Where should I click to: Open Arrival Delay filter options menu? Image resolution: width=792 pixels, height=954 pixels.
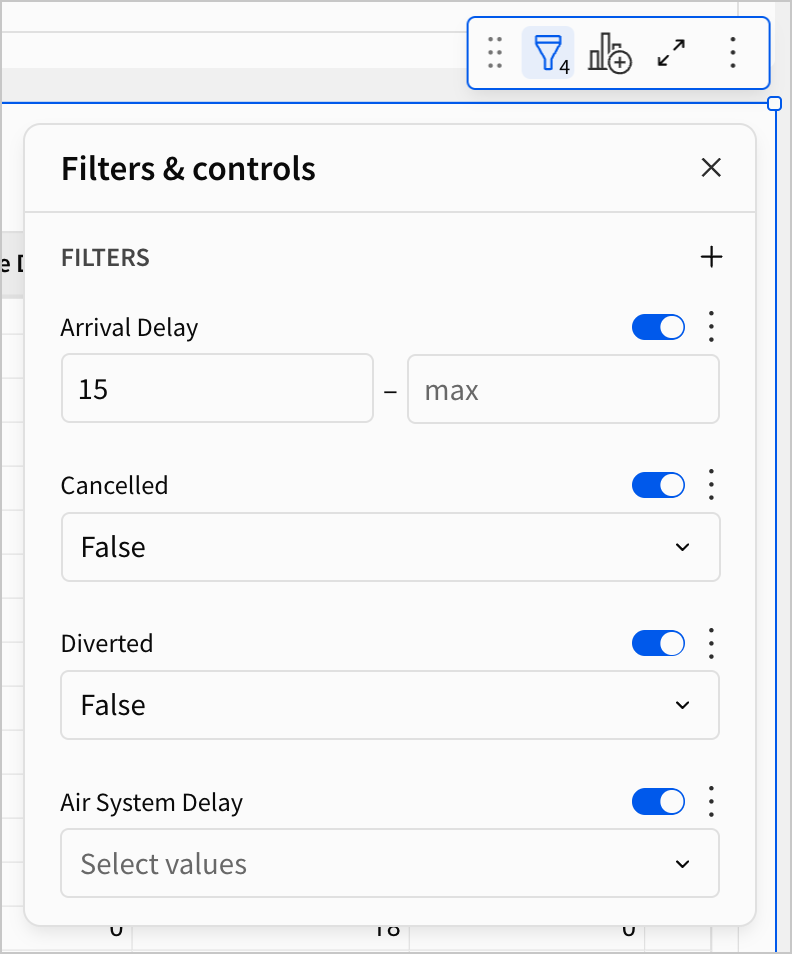point(712,327)
